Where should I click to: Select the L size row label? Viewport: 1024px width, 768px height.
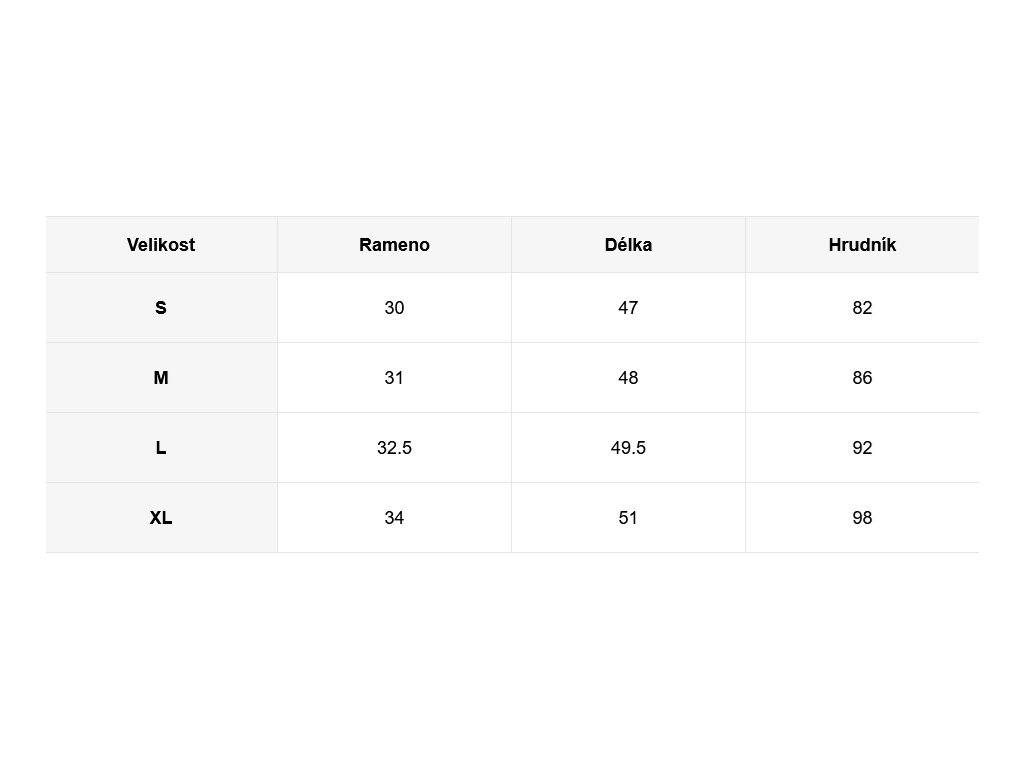tap(161, 448)
